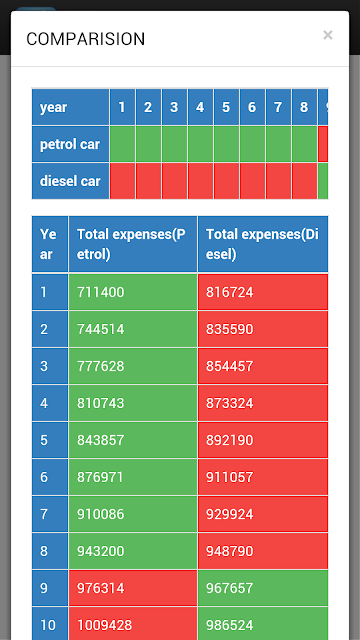The image size is (360, 640).
Task: Click the petrol expense 810743 cell
Action: (133, 403)
